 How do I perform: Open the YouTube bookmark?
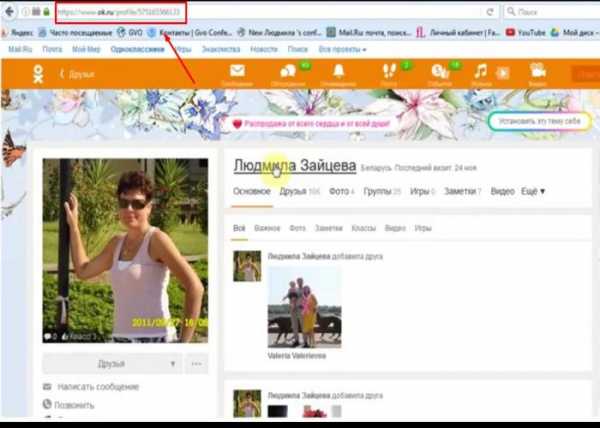coord(526,33)
